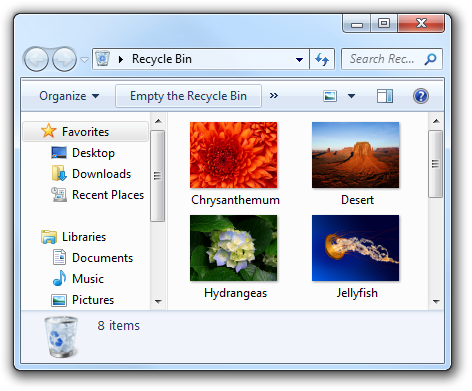472x391 pixels.
Task: Open the address bar history dropdown
Action: coord(299,60)
